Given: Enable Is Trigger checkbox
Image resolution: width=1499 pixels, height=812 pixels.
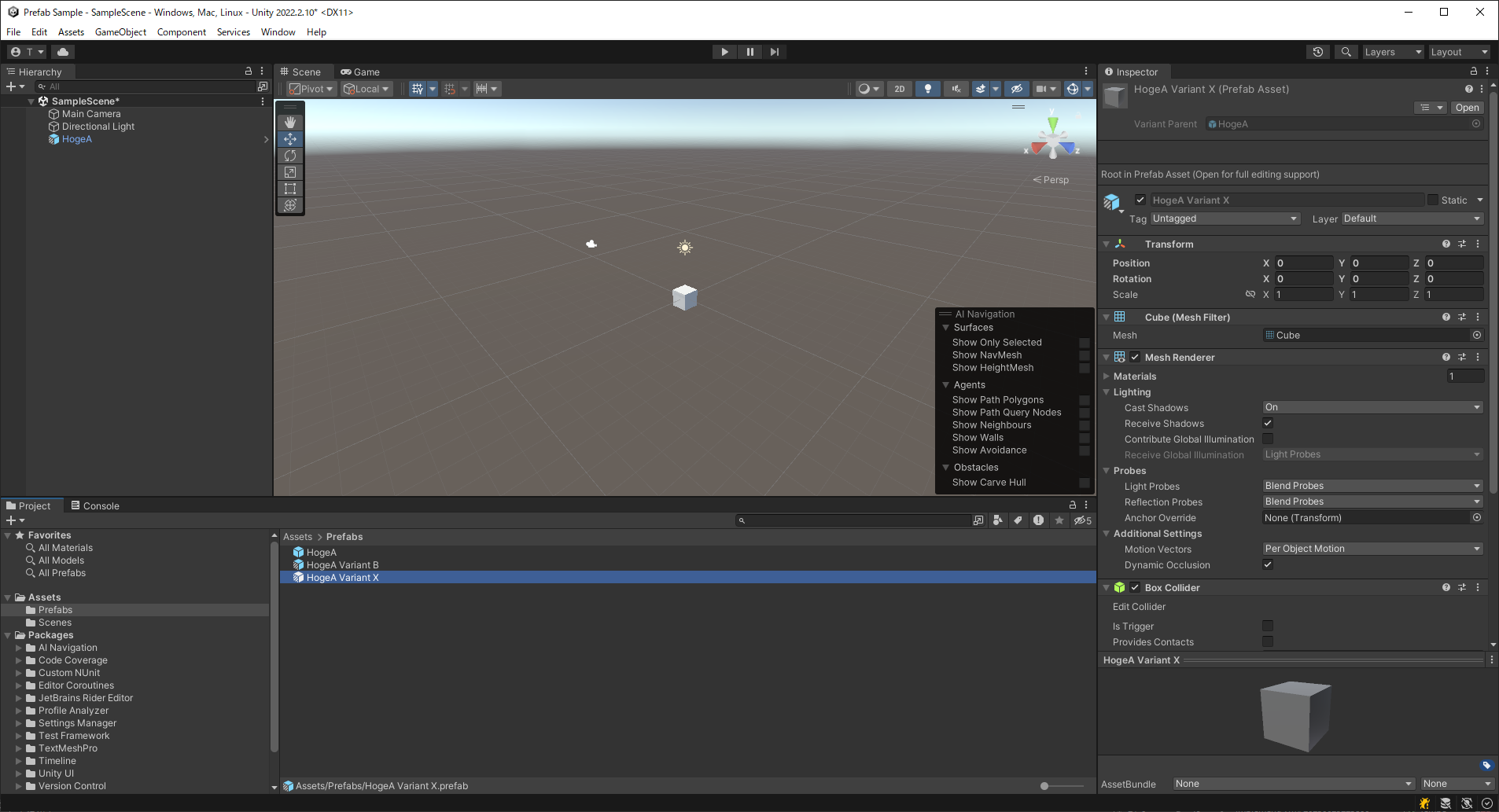Looking at the screenshot, I should tap(1268, 626).
